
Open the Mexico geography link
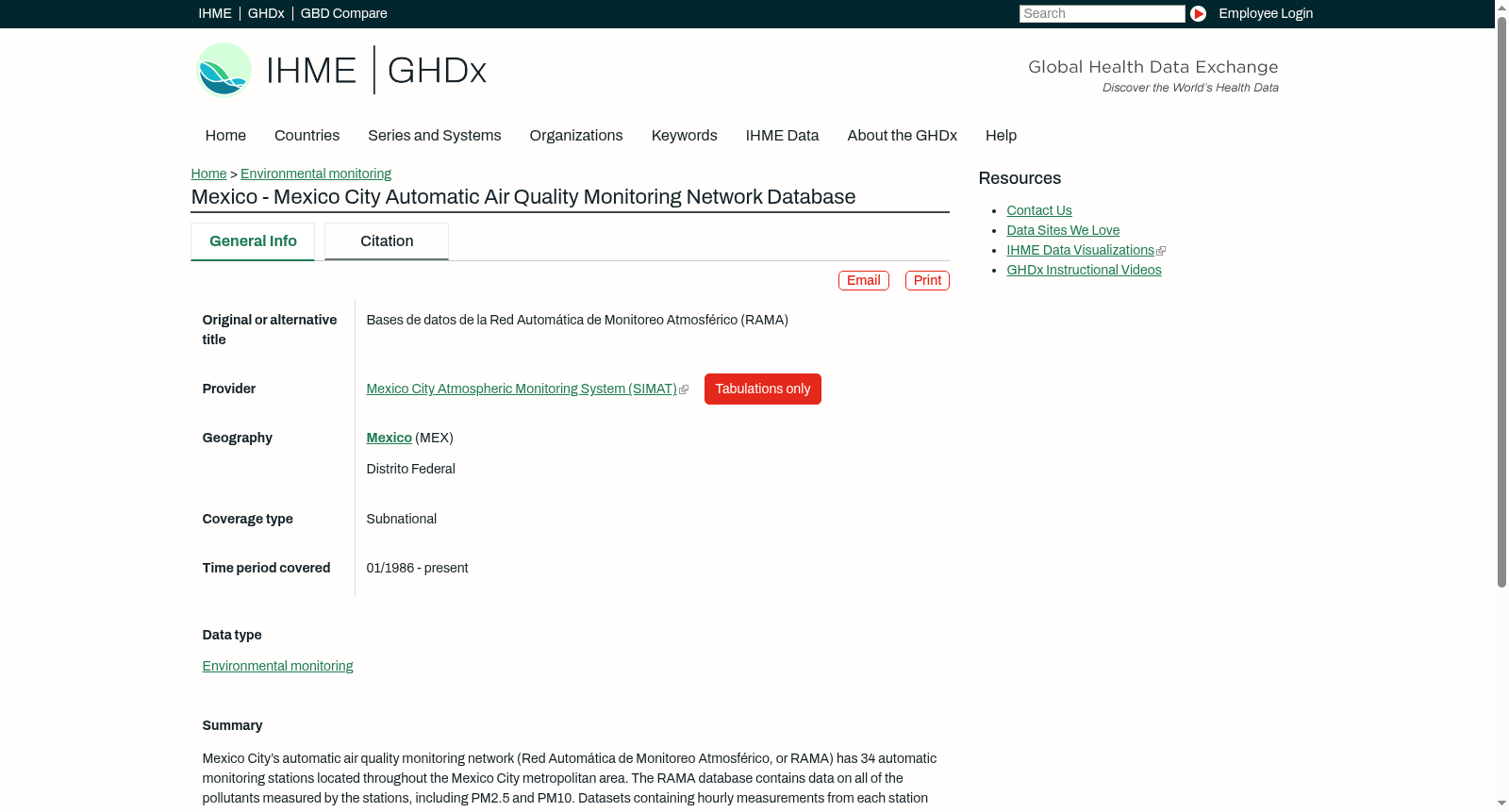pyautogui.click(x=389, y=438)
